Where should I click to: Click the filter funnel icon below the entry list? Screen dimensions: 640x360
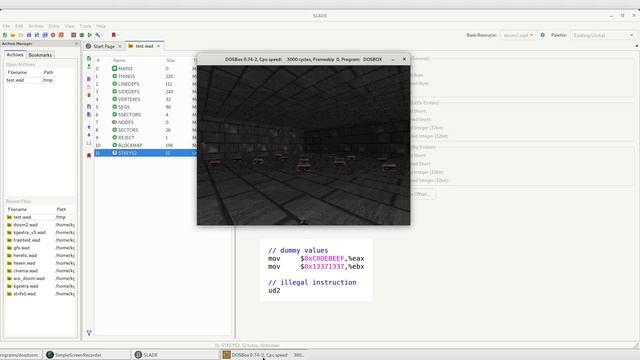click(x=89, y=333)
